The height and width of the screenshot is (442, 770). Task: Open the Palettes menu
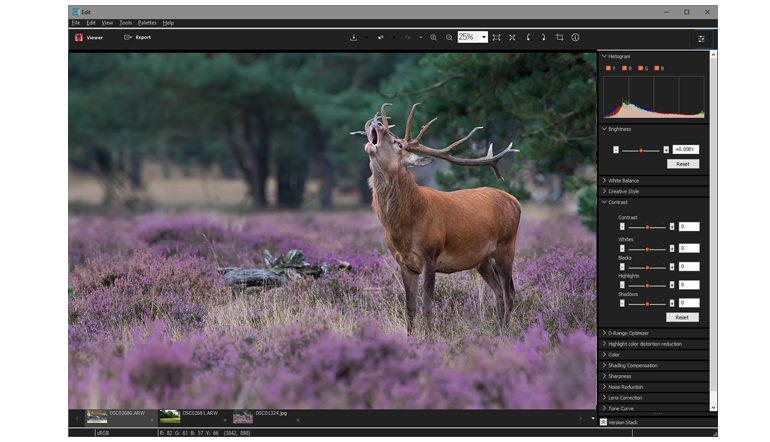[x=147, y=22]
